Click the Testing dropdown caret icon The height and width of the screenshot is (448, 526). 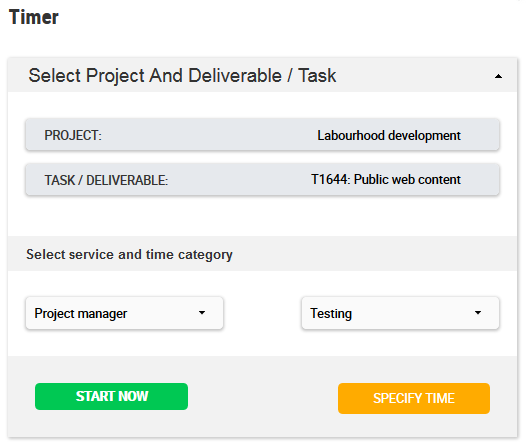[478, 313]
